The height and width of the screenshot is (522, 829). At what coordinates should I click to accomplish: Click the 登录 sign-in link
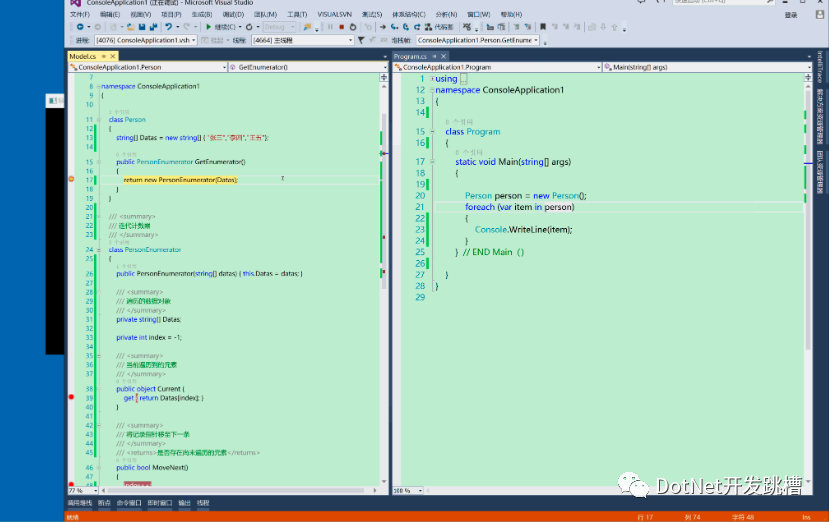click(791, 15)
